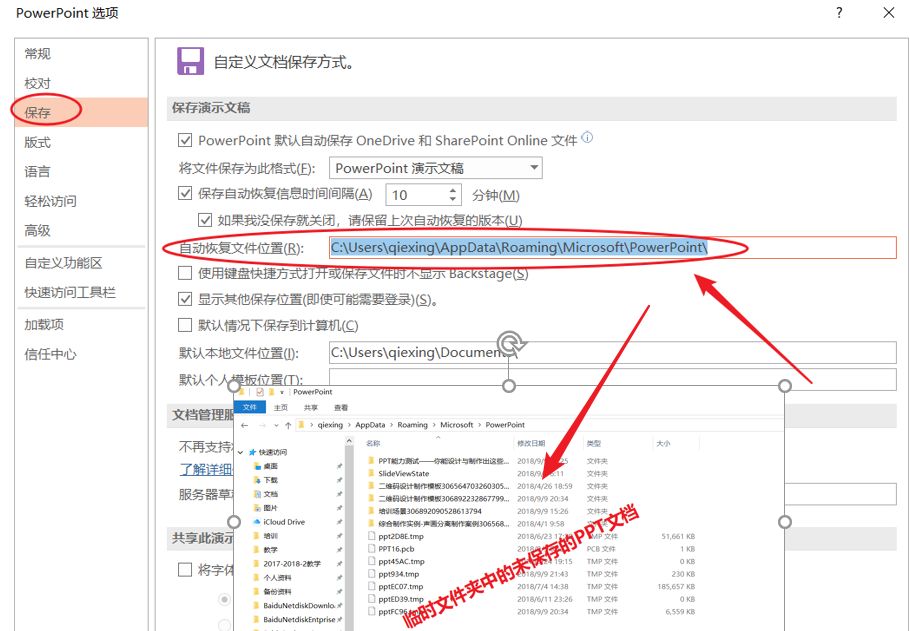
Task: Open the 查看 tab in Explorer ribbon
Action: (x=341, y=408)
